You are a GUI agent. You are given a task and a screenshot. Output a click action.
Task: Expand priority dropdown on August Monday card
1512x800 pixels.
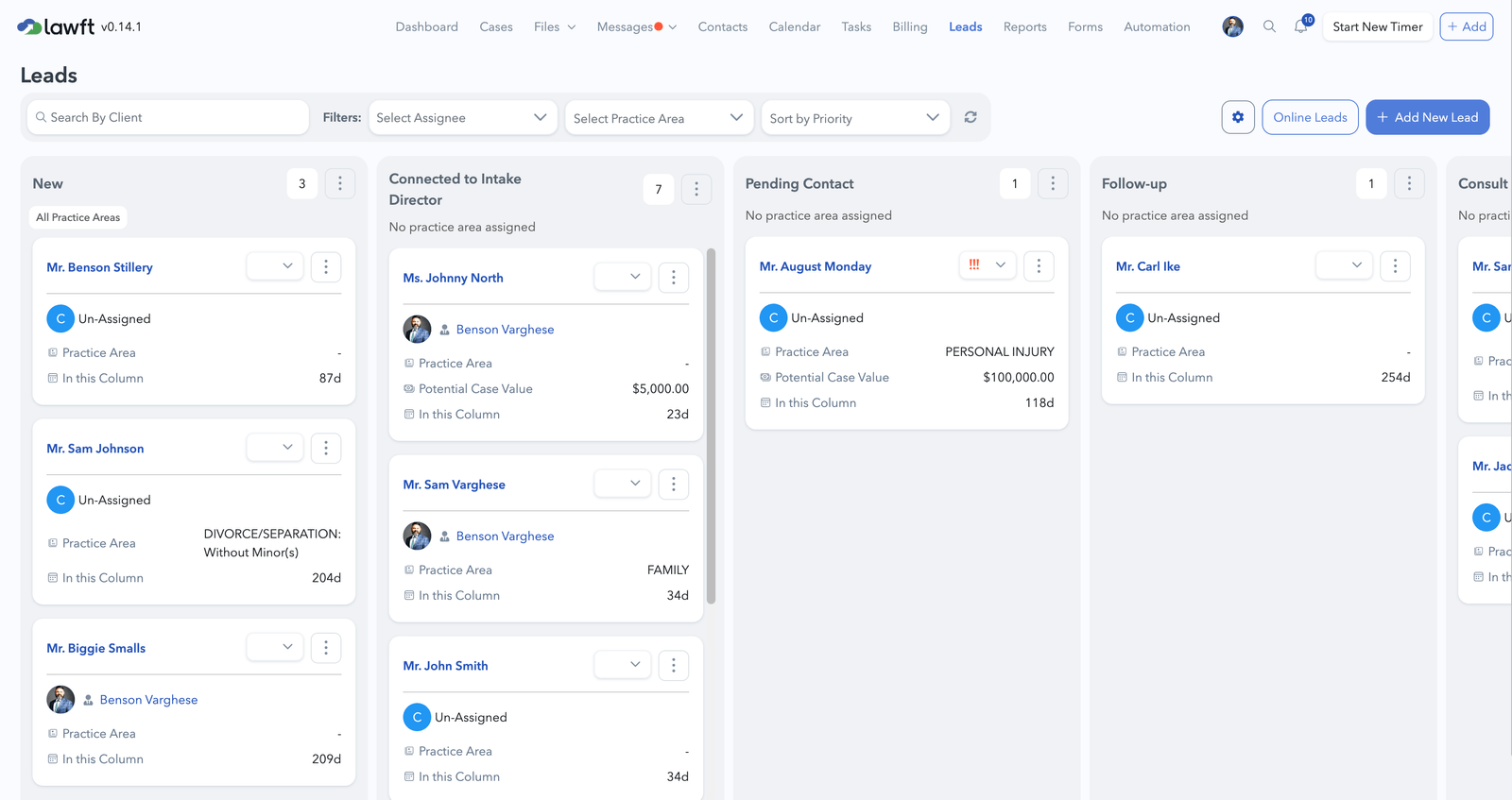coord(988,265)
